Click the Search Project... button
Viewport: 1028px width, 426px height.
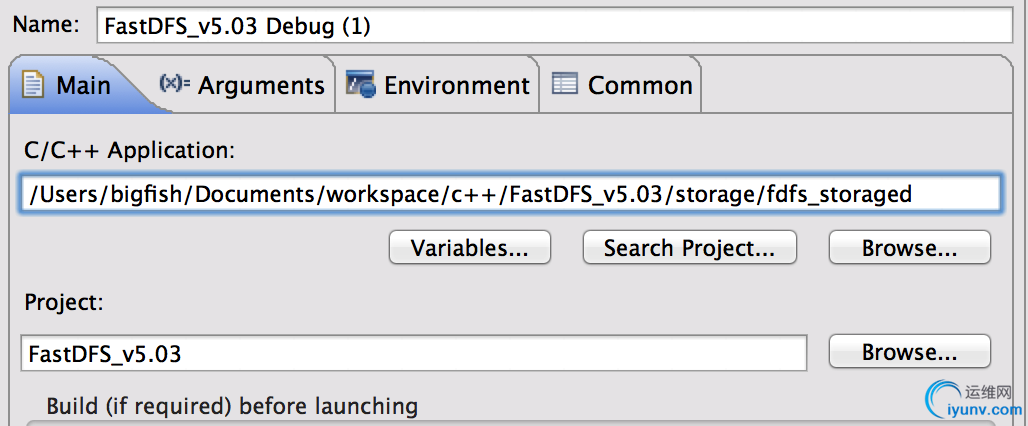[x=689, y=248]
